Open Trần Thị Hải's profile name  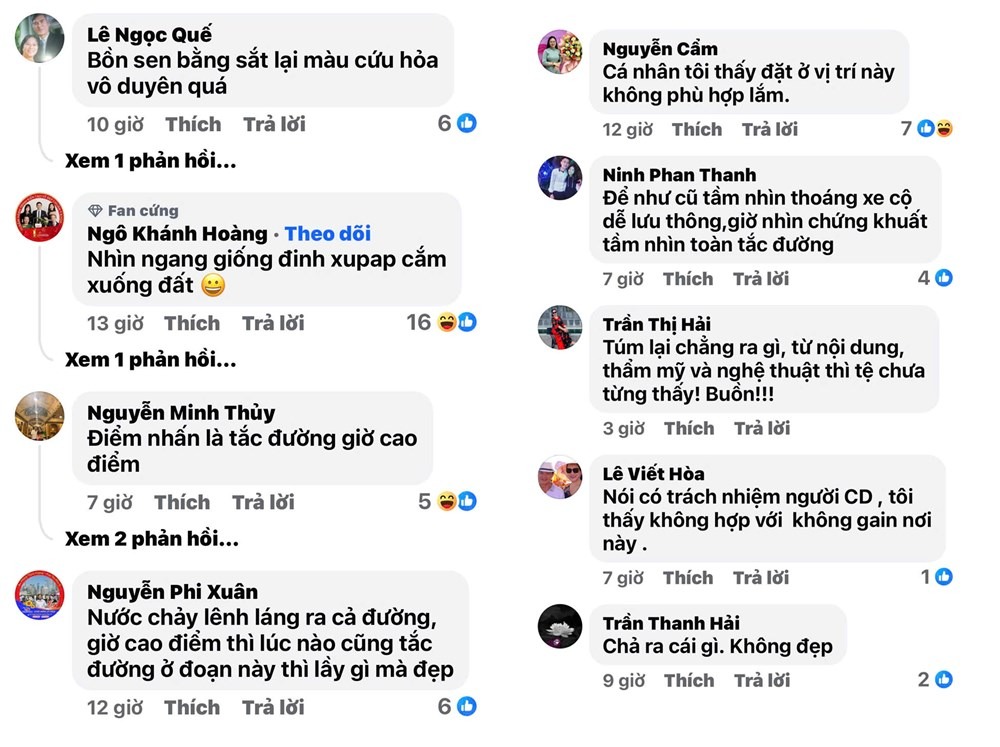pos(657,324)
